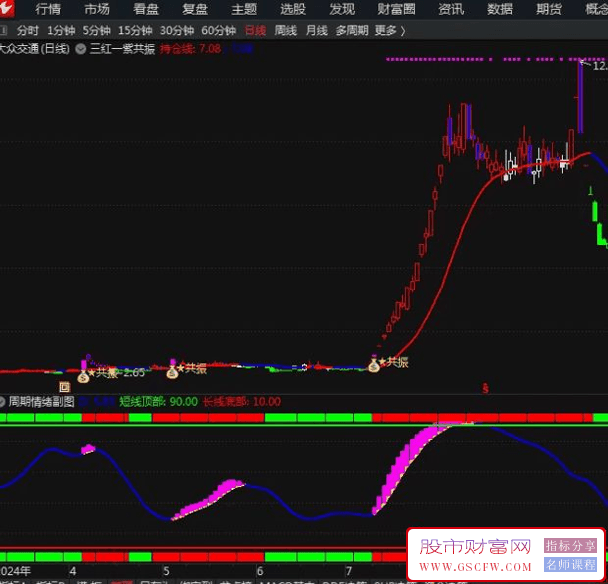Open the 行情 menu
The width and height of the screenshot is (608, 584).
tap(48, 9)
